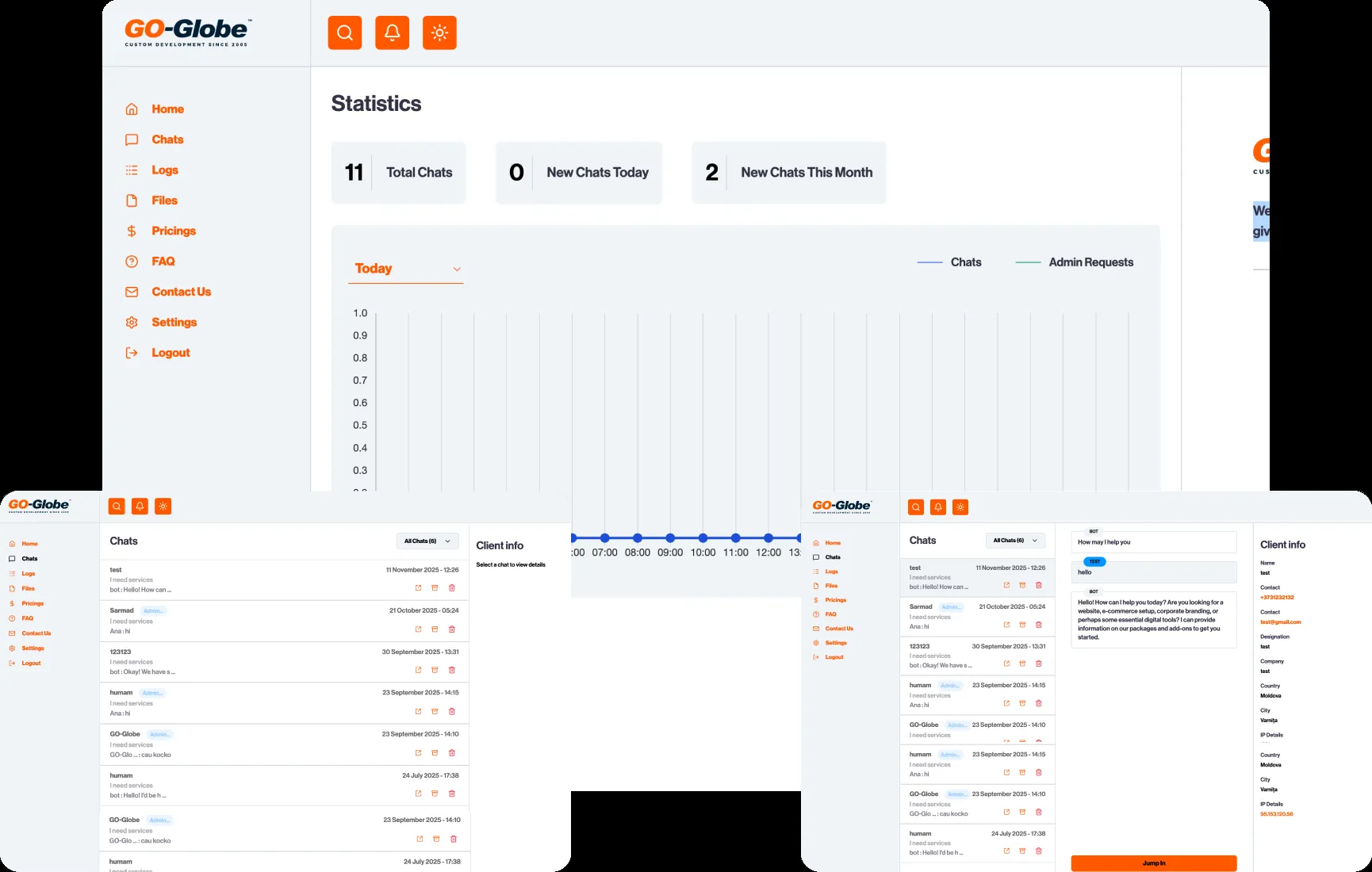Screen dimensions: 1372x872
Task: Click the Total Chats statistics card
Action: point(398,173)
